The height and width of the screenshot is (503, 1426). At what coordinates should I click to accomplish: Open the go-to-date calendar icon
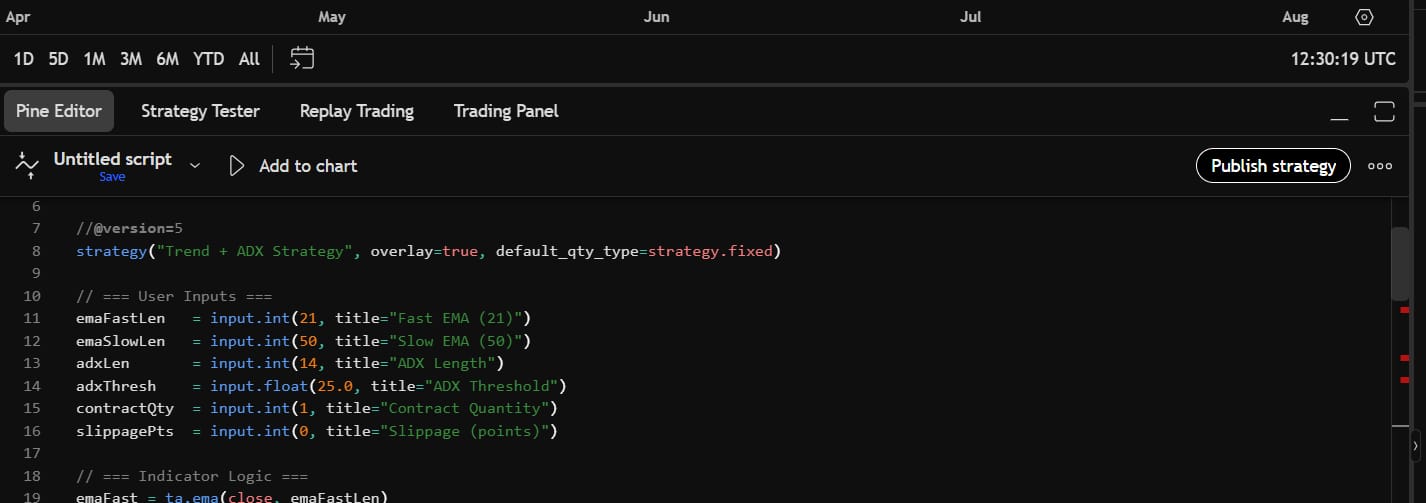coord(302,59)
